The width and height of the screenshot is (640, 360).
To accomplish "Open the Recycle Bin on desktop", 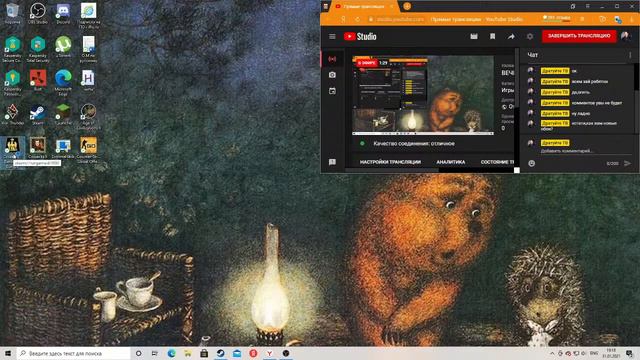I will pos(13,13).
